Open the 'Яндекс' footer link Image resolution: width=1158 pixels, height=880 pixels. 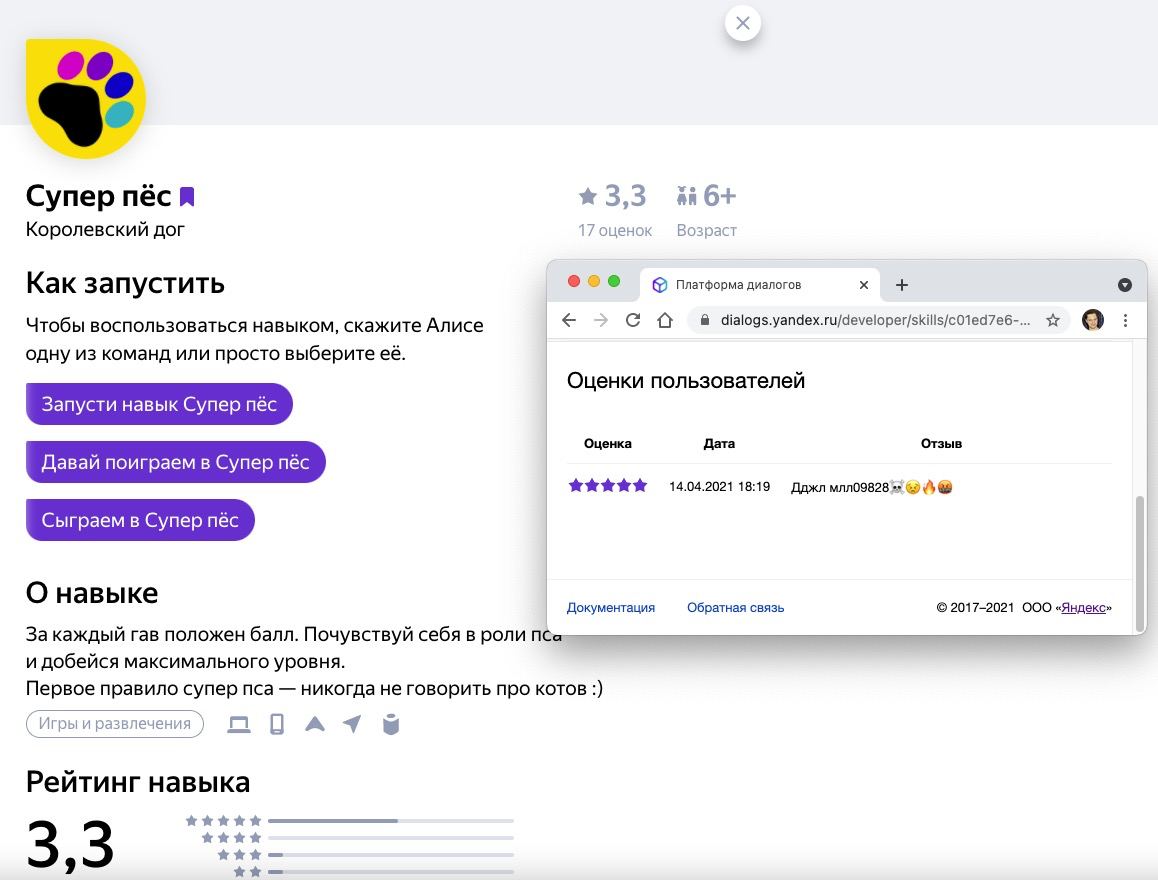[1083, 608]
